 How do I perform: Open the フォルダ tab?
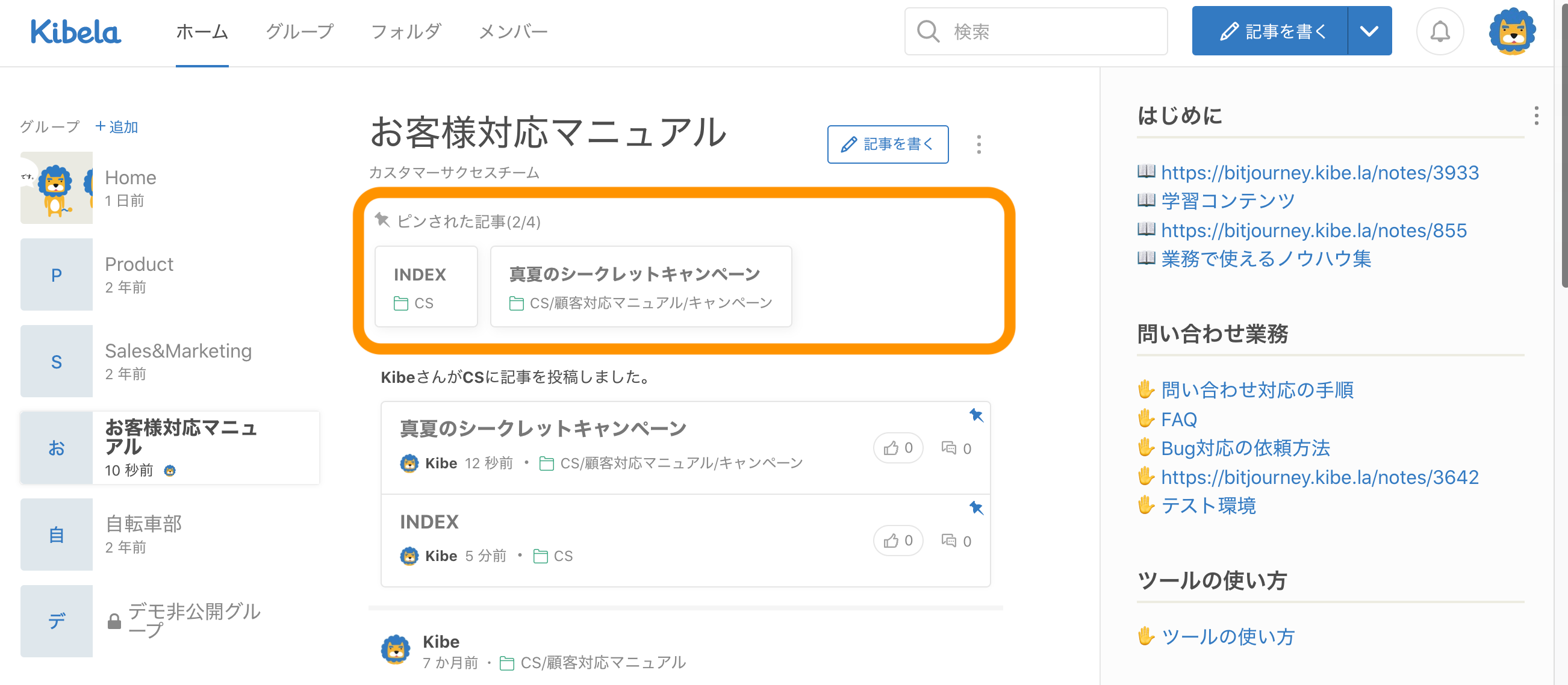coord(405,32)
